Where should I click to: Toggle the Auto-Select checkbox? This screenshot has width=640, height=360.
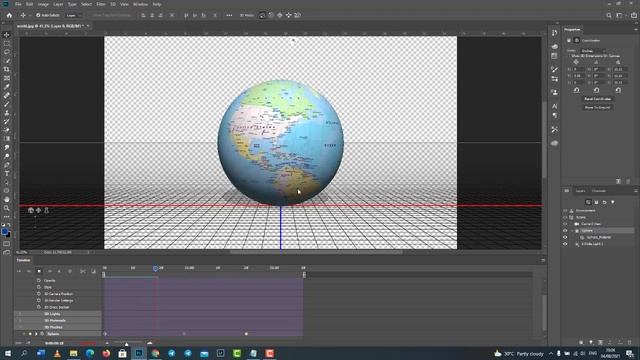pyautogui.click(x=38, y=15)
